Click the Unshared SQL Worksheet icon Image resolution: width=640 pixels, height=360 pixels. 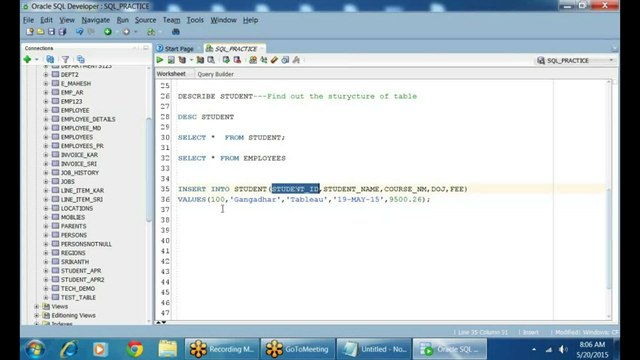pos(253,60)
